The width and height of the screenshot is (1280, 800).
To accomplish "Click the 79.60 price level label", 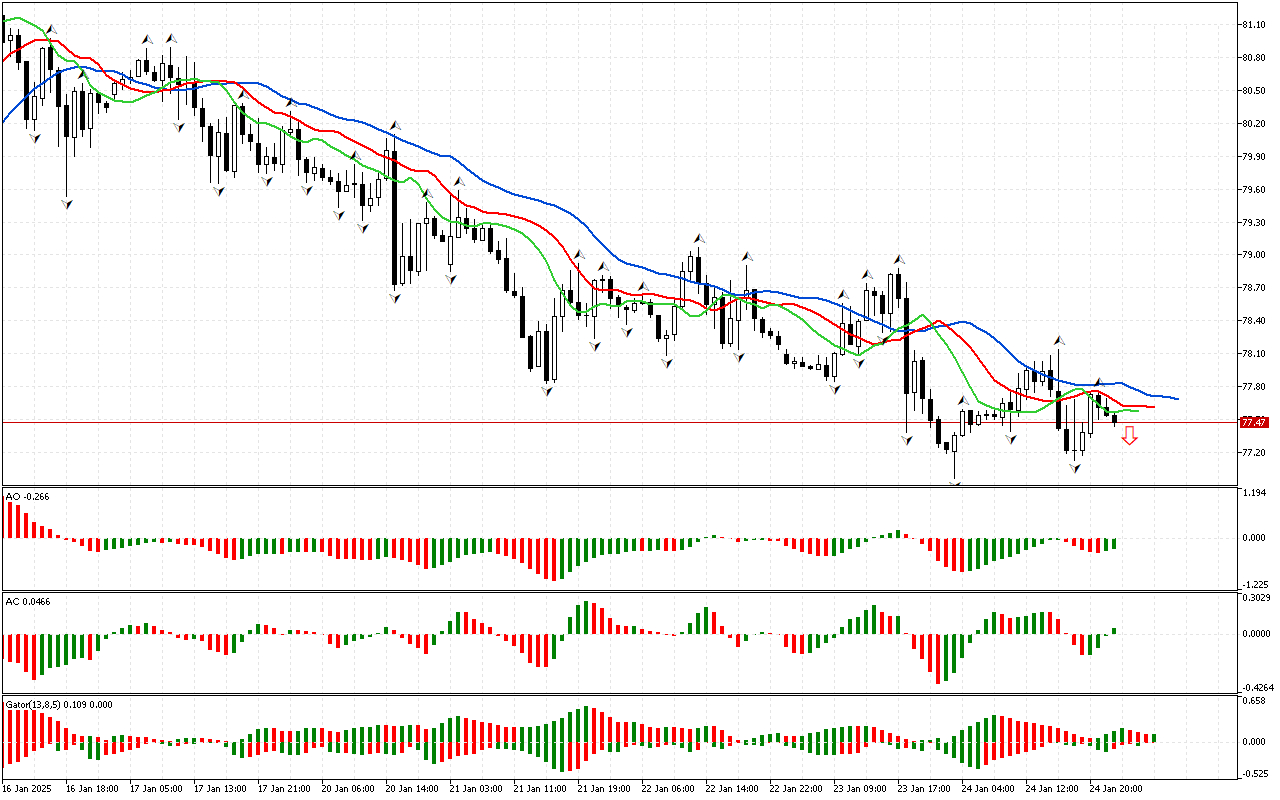I will point(1254,189).
